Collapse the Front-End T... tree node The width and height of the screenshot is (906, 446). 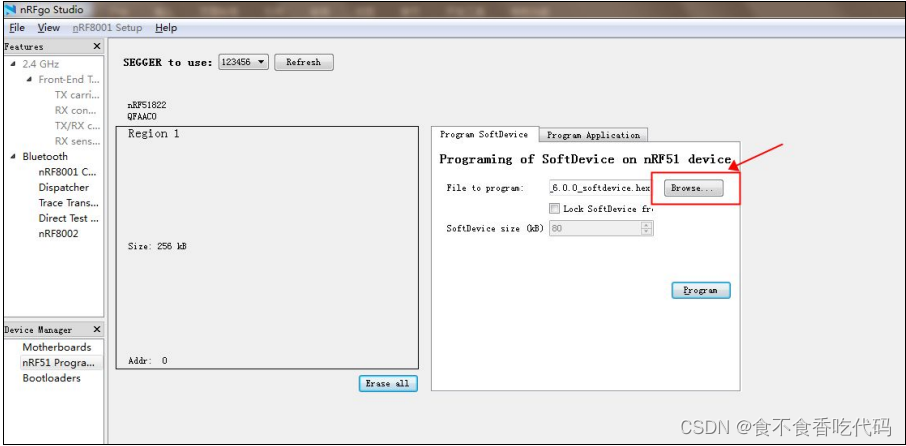(29, 79)
